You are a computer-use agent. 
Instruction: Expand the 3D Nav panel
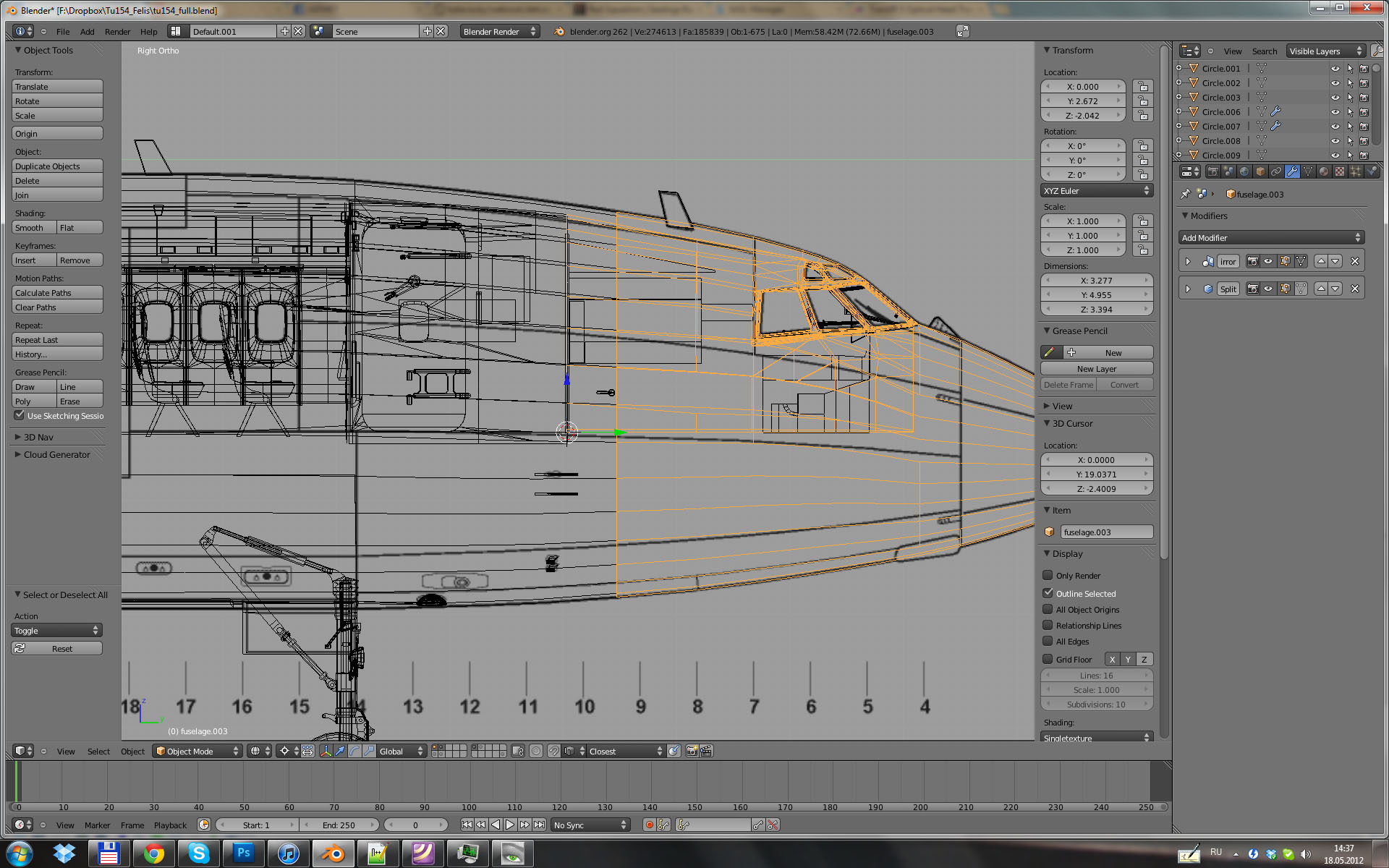[18, 438]
